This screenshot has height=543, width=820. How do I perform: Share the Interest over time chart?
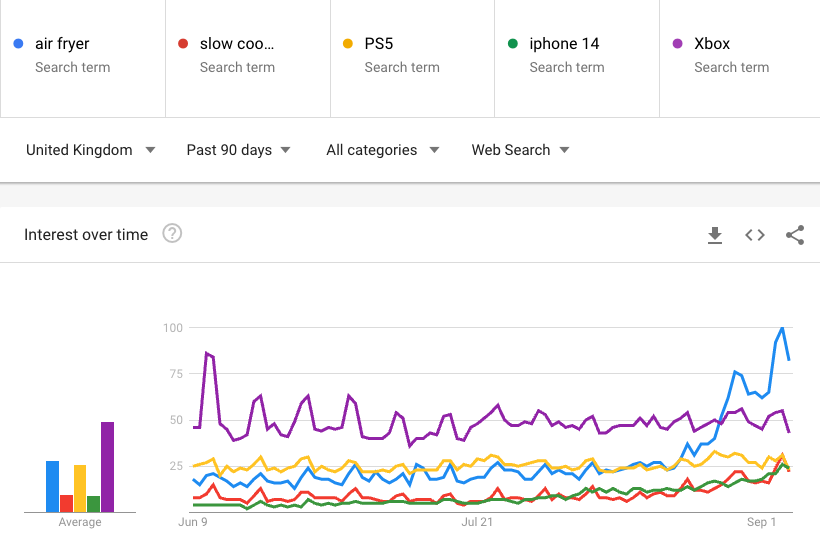click(x=795, y=235)
